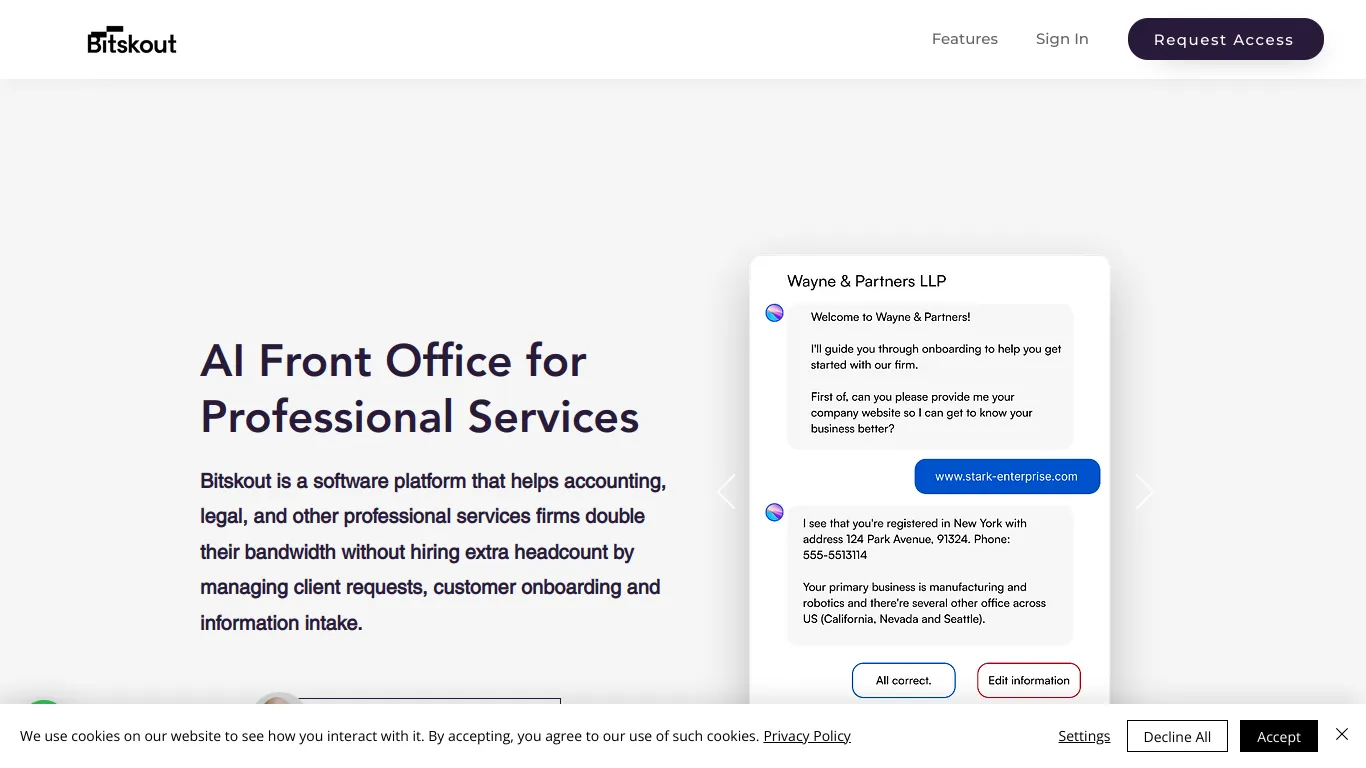Viewport: 1366px width, 768px height.
Task: Click the Request Access button
Action: (x=1225, y=39)
